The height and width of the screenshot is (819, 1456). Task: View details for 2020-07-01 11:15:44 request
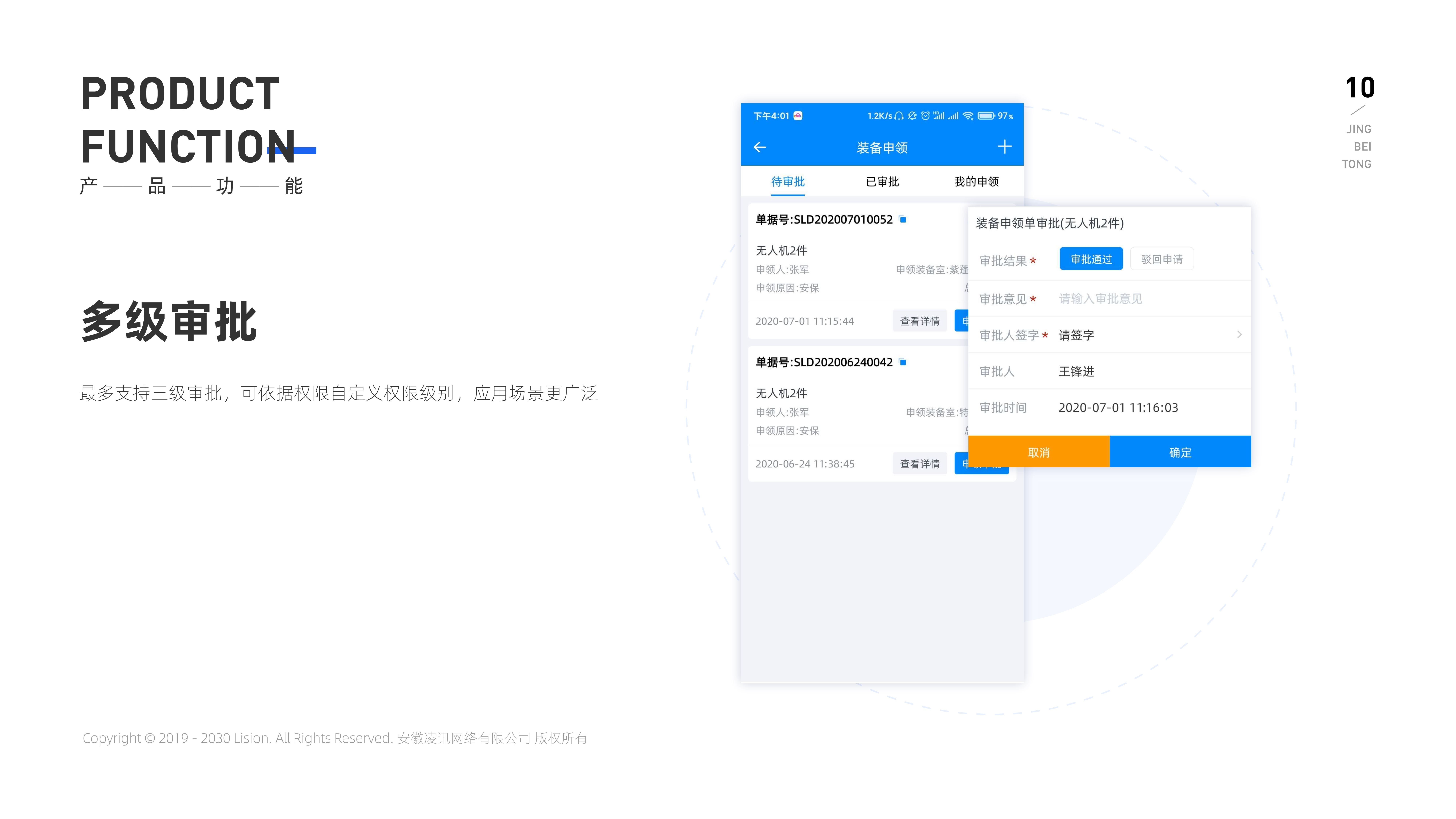pos(920,321)
